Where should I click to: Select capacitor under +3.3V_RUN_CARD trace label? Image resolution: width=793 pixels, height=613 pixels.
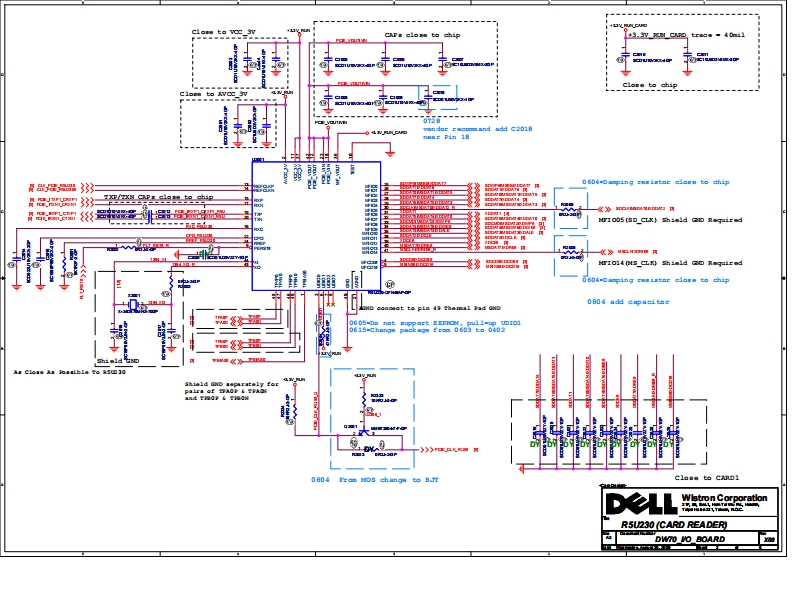[x=623, y=56]
